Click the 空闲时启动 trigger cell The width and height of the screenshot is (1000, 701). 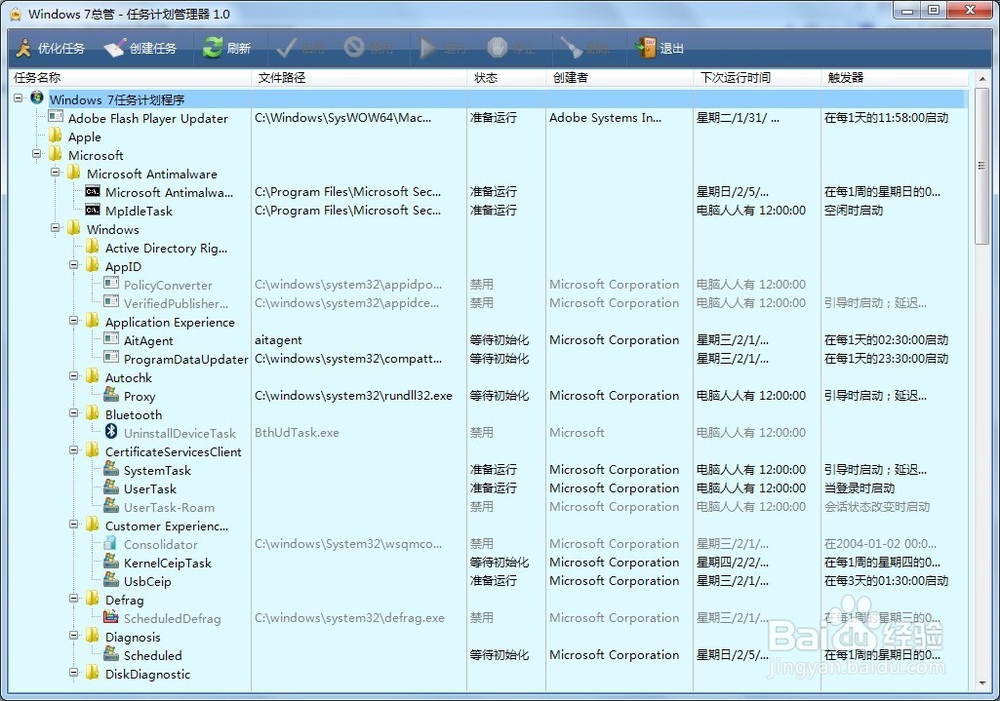click(x=853, y=210)
